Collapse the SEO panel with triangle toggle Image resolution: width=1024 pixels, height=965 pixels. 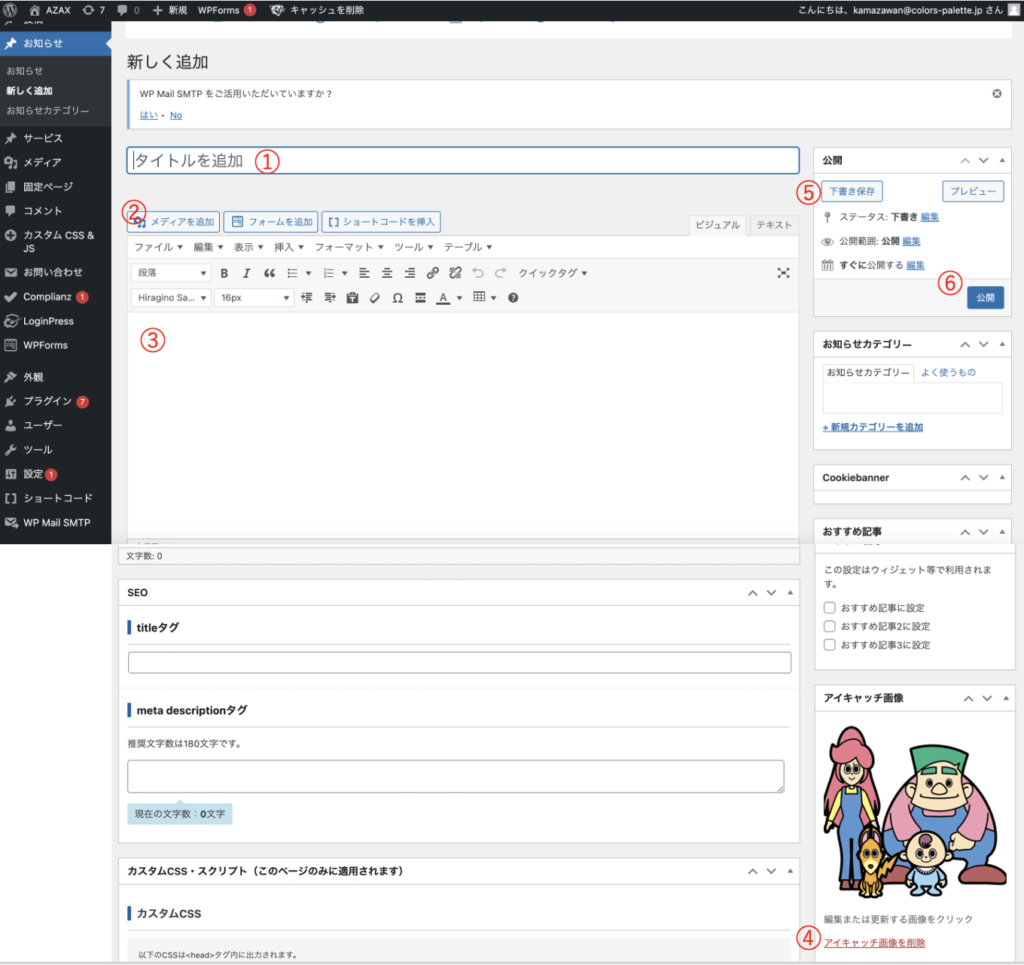[790, 592]
